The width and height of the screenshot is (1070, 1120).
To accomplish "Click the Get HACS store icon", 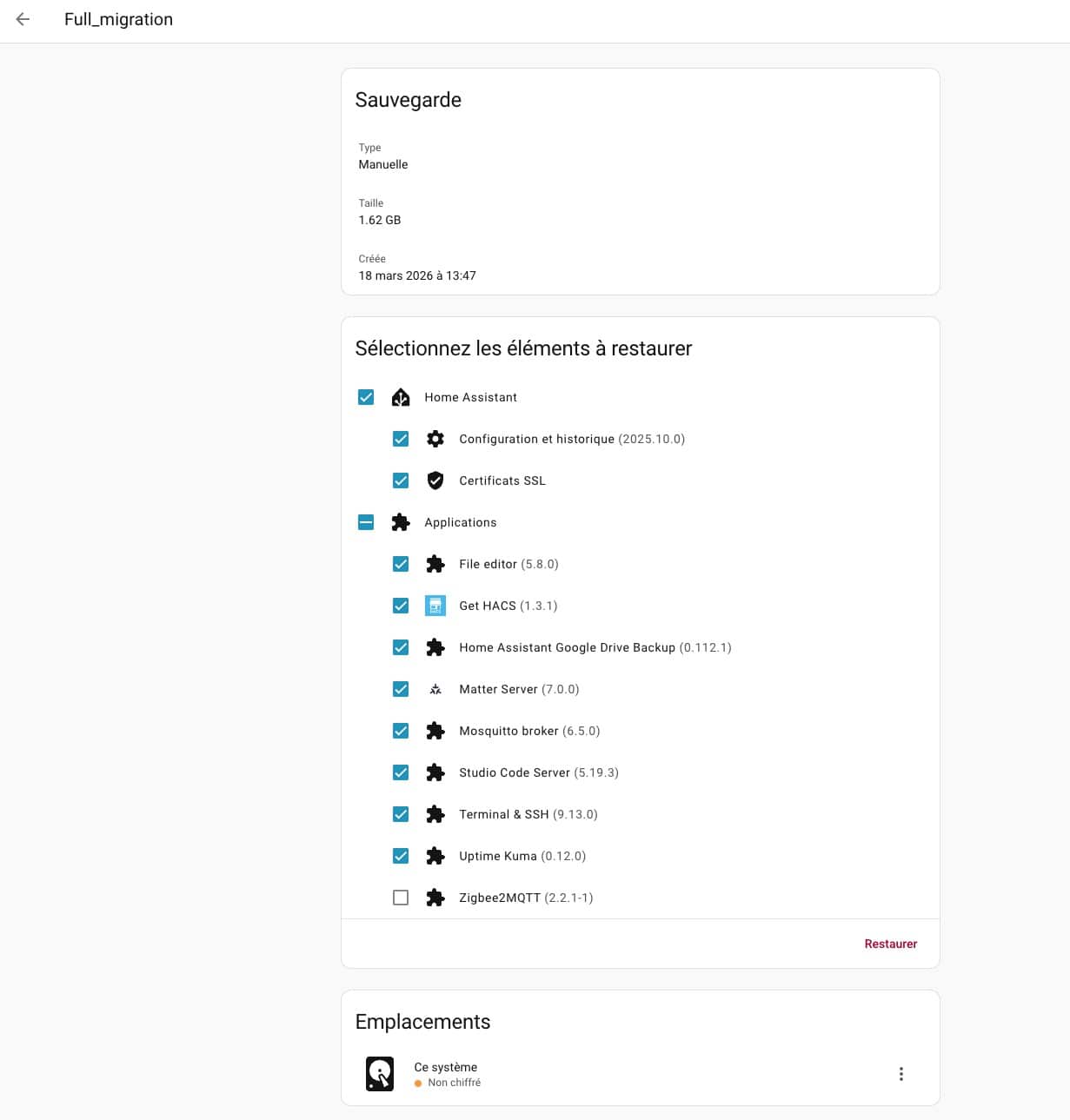I will (x=435, y=606).
